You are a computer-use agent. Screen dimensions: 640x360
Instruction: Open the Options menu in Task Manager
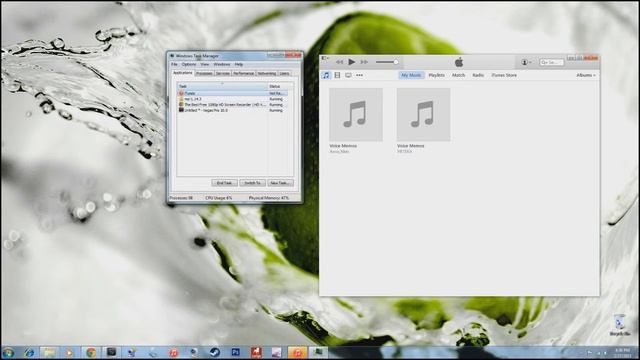189,64
